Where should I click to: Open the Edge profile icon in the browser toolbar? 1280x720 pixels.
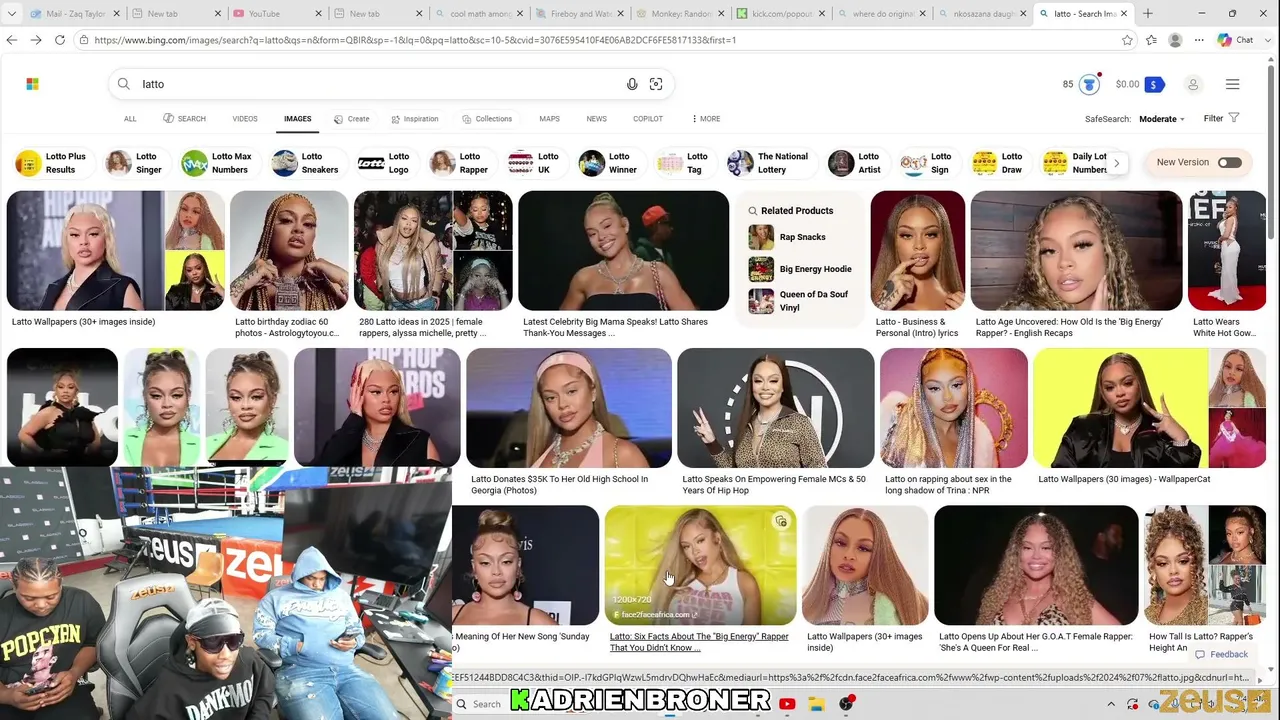click(1175, 40)
